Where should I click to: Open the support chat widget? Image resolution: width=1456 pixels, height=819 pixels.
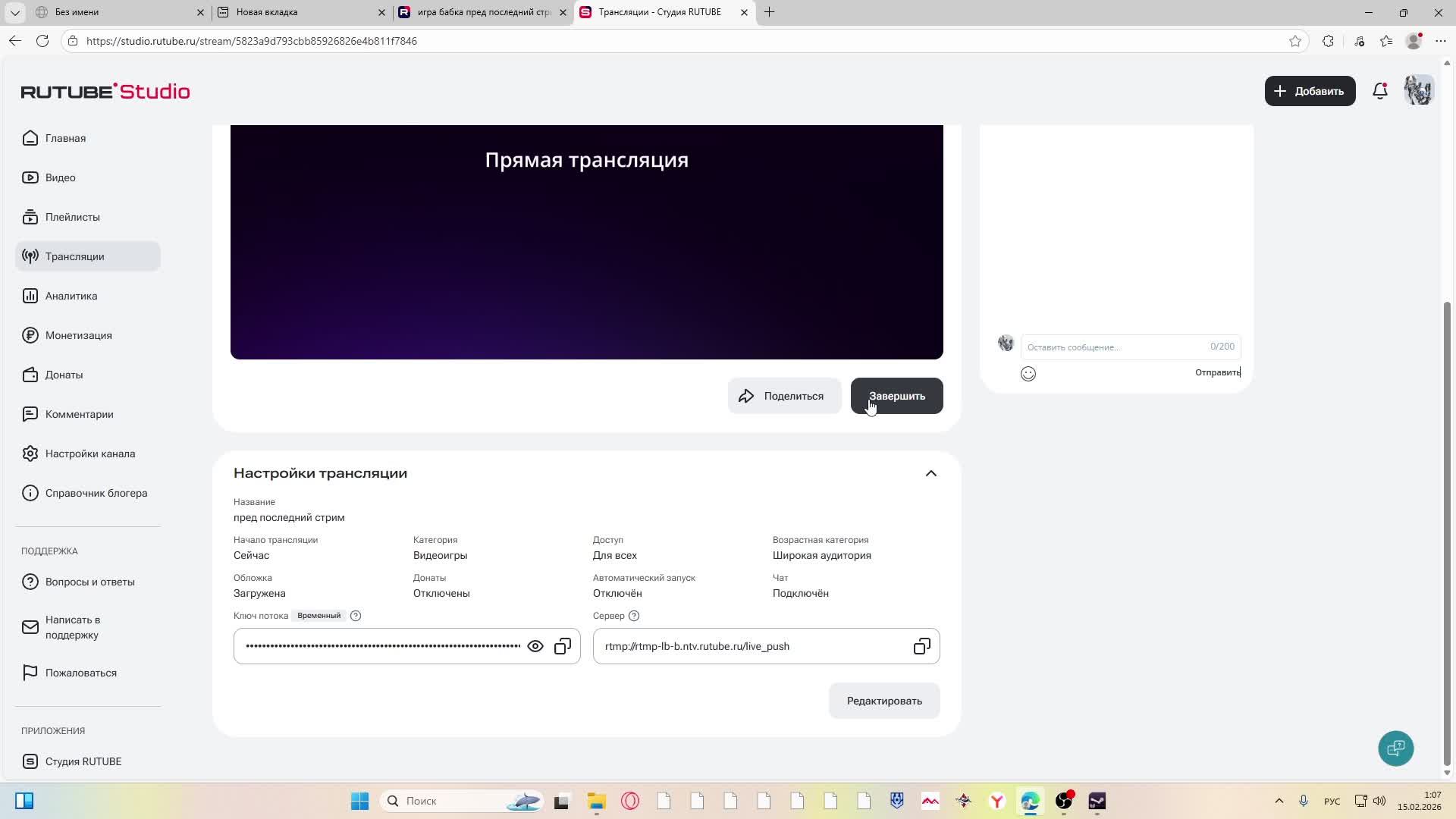click(x=1395, y=748)
